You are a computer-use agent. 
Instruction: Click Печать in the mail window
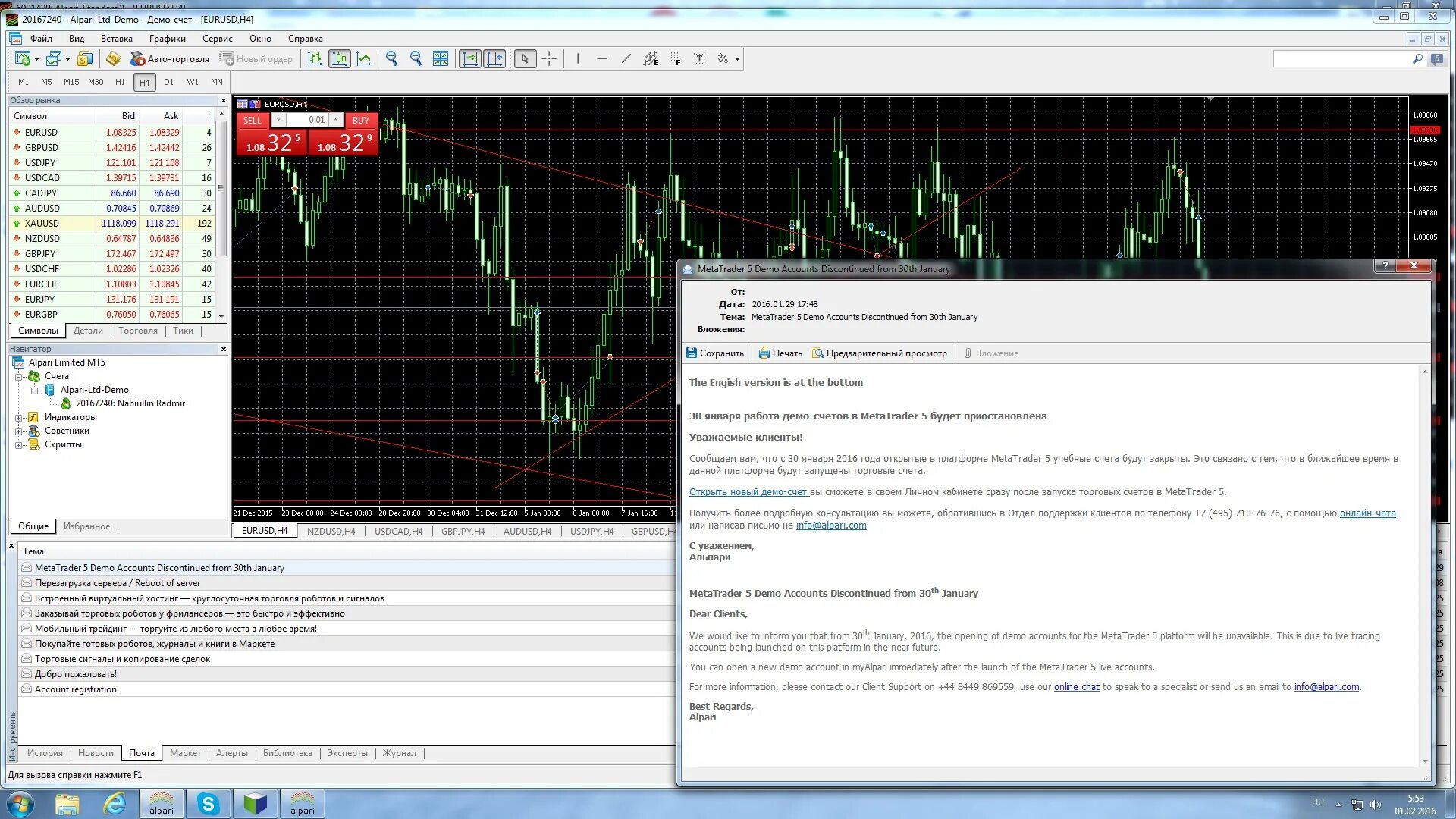[780, 353]
